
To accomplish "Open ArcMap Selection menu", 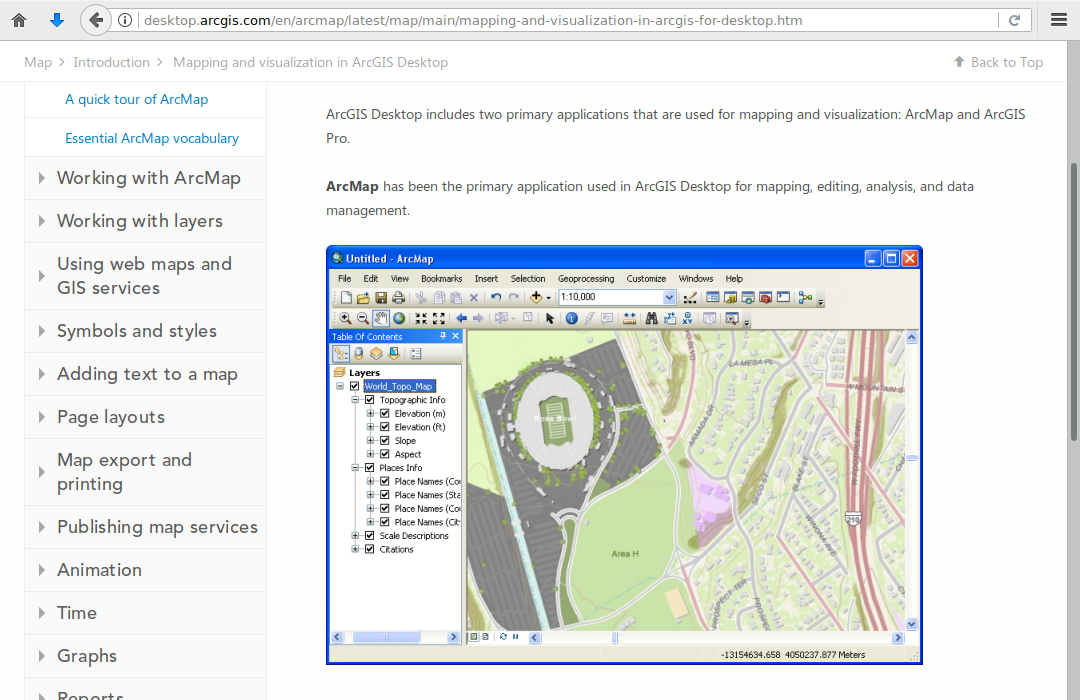I will 528,278.
